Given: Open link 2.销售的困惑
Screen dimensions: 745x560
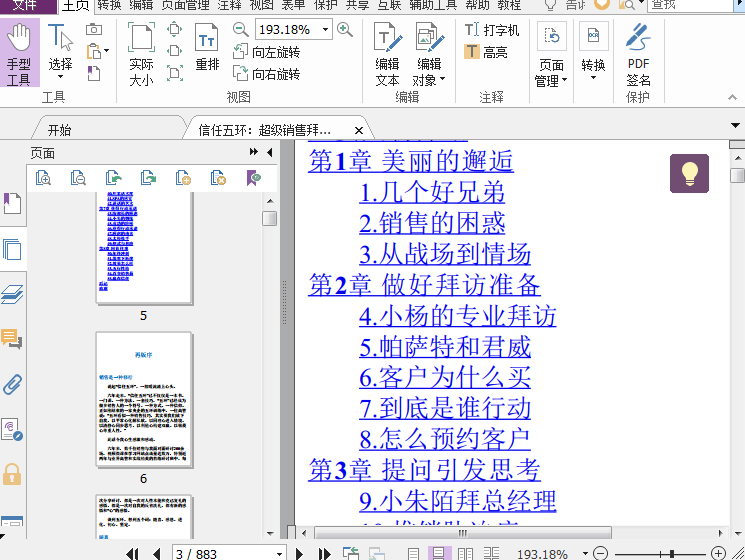Looking at the screenshot, I should (432, 223).
